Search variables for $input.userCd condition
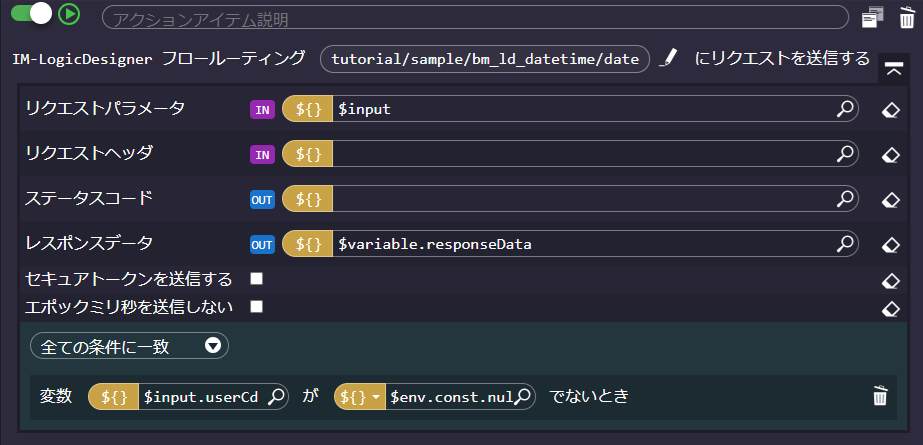The width and height of the screenshot is (923, 445). (x=276, y=397)
